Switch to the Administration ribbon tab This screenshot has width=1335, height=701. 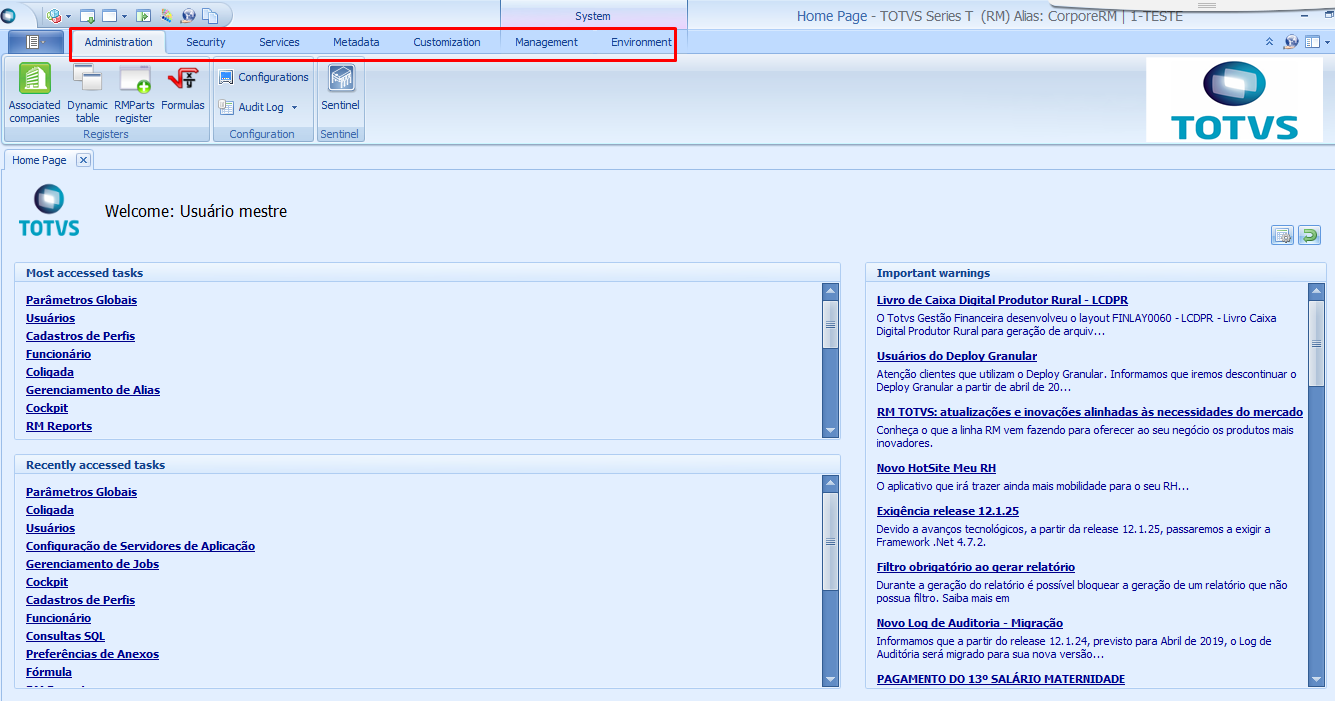[x=119, y=42]
